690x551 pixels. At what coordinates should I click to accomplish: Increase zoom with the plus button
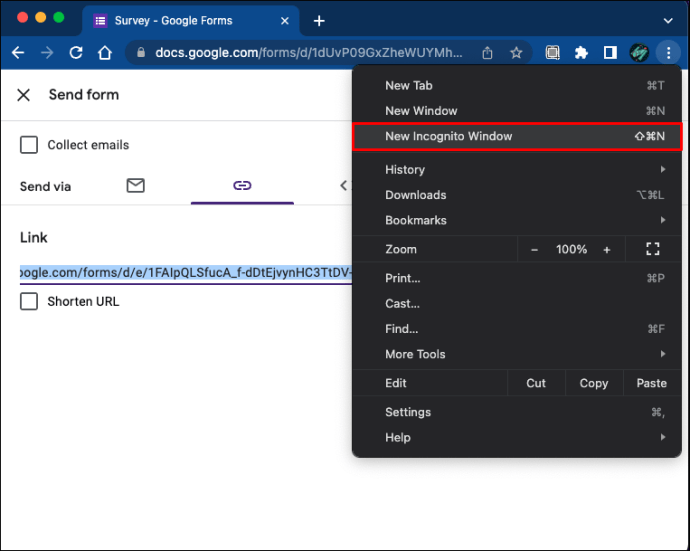point(607,249)
